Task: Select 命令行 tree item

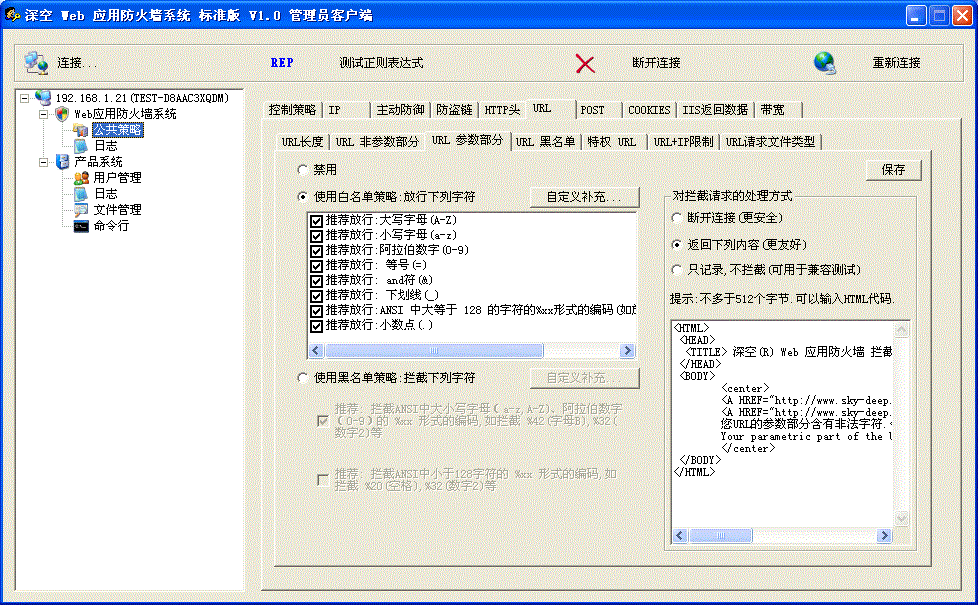Action: (x=111, y=226)
